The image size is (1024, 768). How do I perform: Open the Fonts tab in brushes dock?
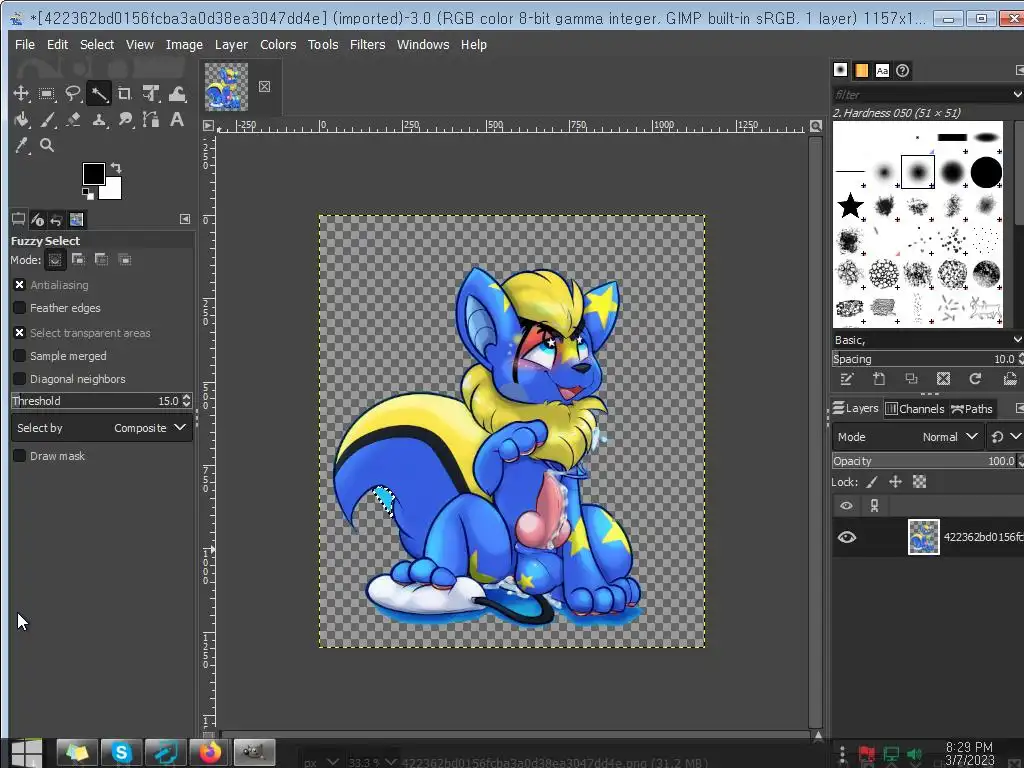(882, 71)
